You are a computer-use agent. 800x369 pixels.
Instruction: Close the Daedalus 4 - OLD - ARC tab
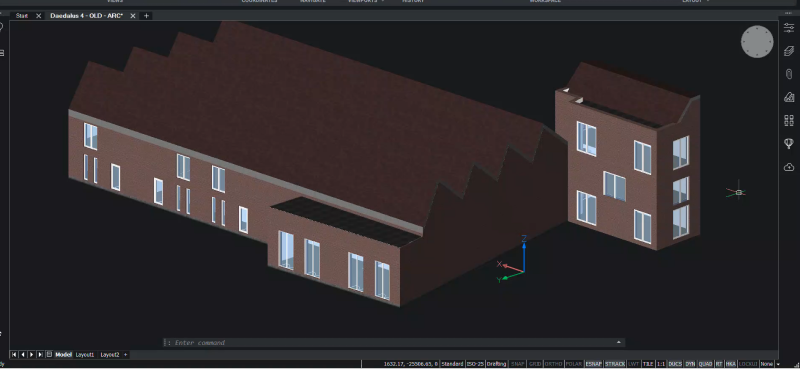coord(133,16)
